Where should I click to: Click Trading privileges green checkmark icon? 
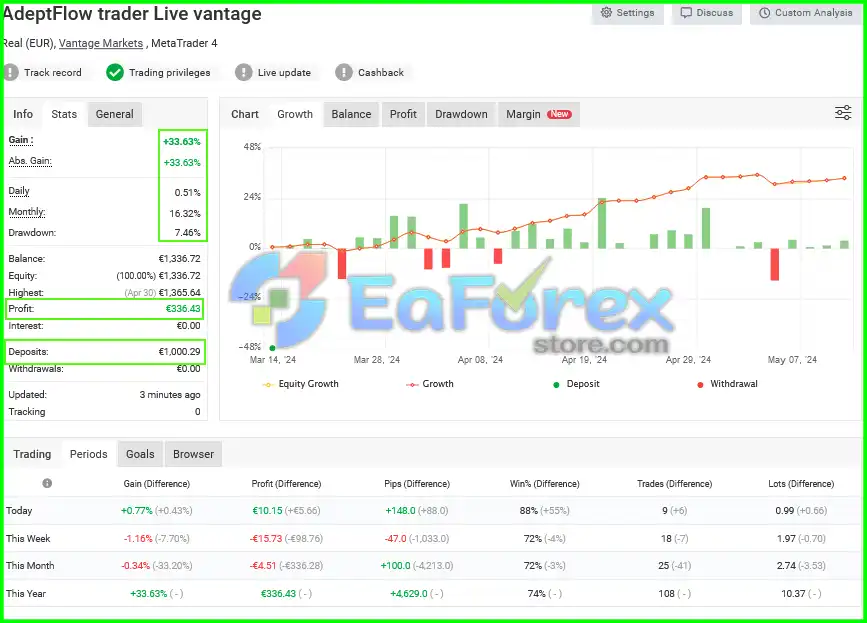pos(115,72)
